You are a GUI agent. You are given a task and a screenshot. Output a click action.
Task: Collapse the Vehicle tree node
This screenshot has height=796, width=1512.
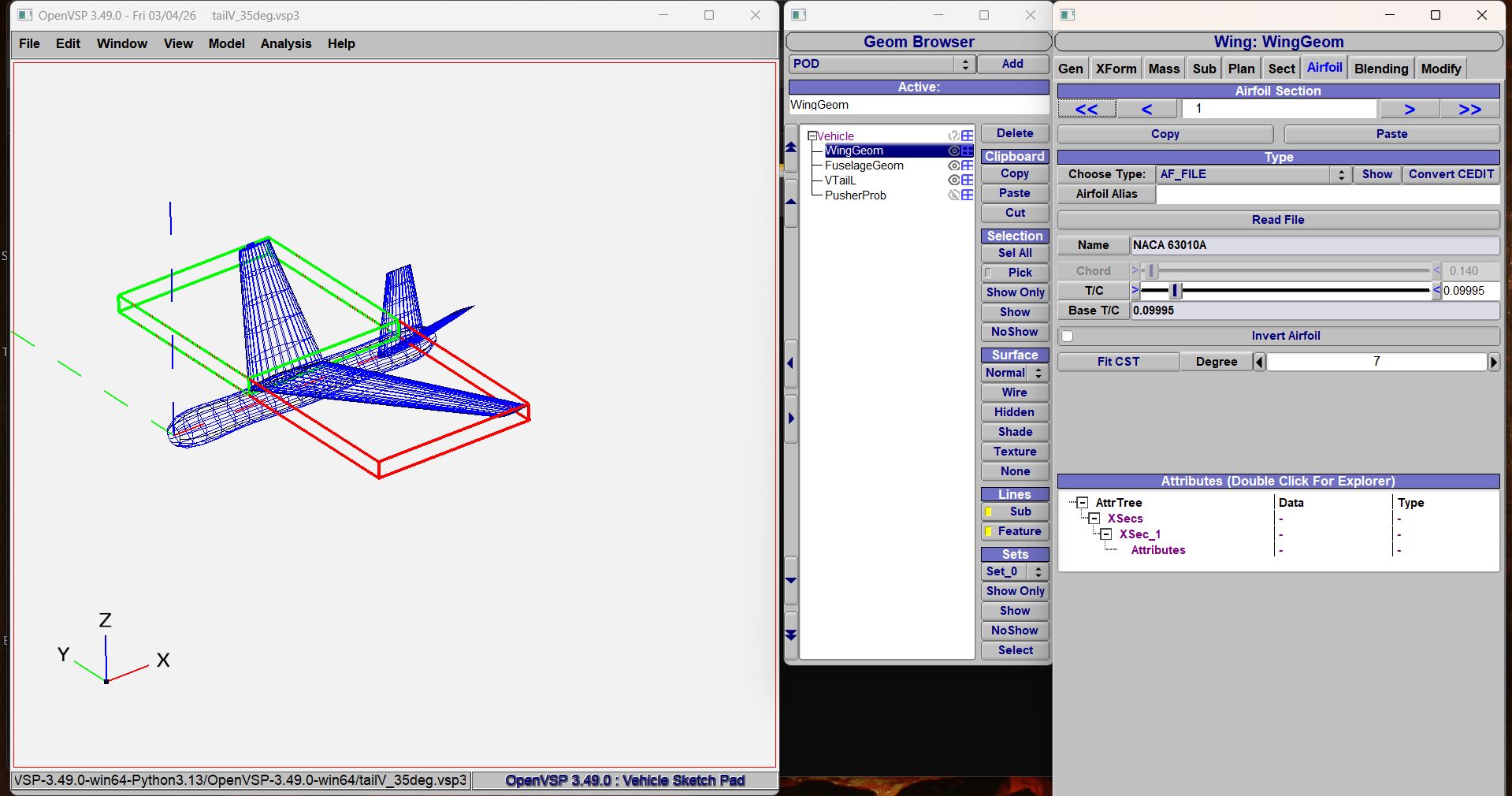[x=812, y=136]
